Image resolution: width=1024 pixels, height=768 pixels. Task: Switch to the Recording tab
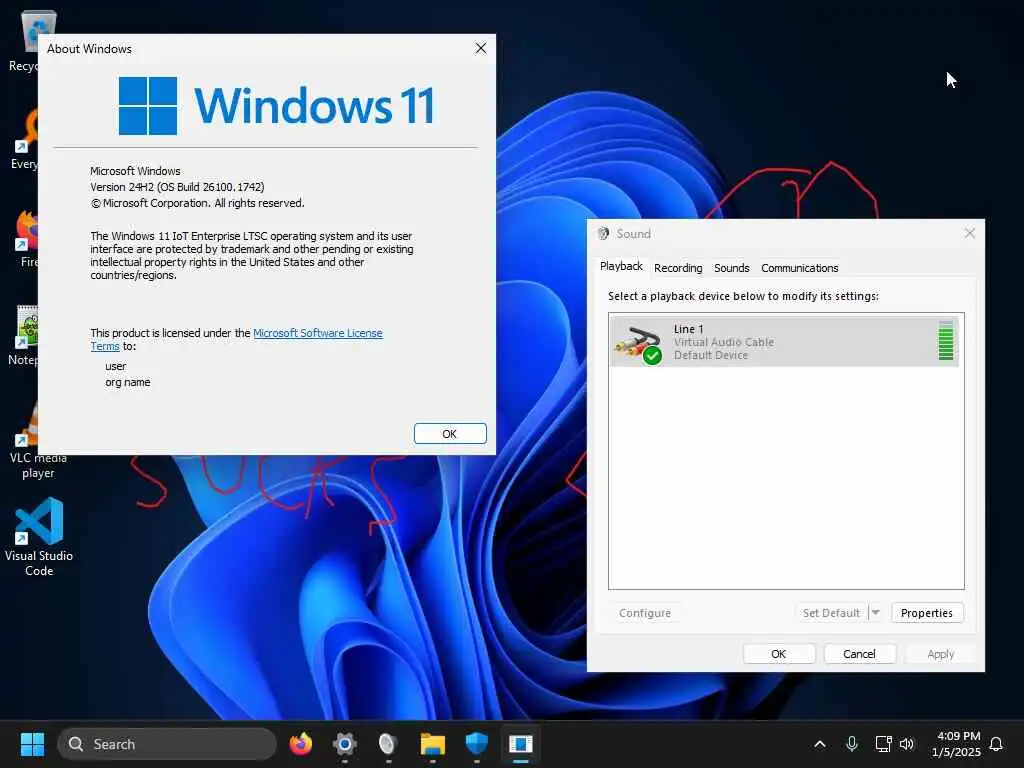pyautogui.click(x=678, y=268)
